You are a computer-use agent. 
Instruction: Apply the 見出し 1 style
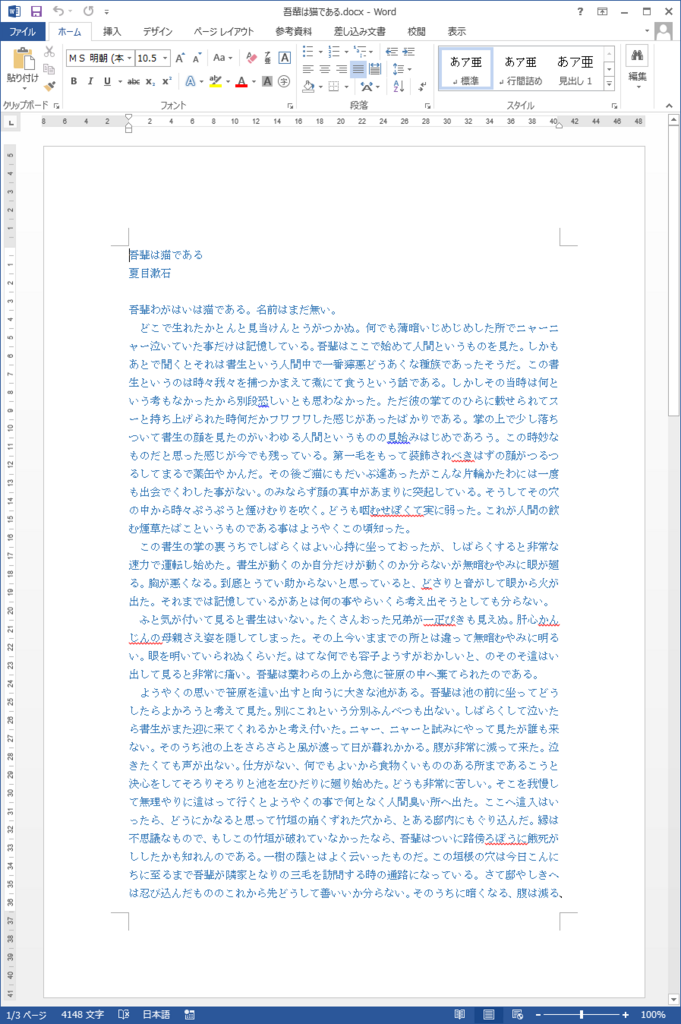click(575, 69)
